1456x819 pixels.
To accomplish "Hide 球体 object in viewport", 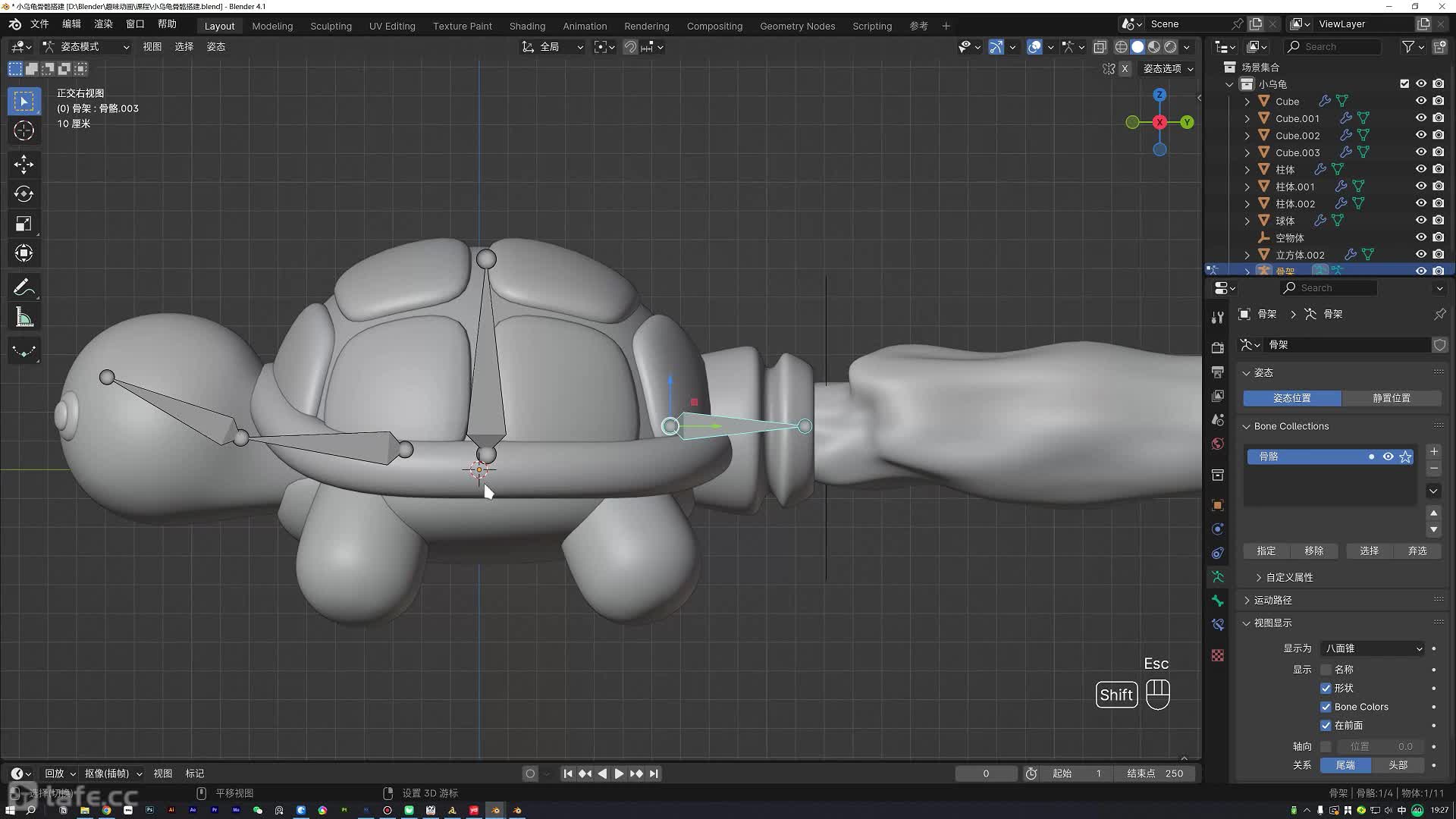I will coord(1420,221).
